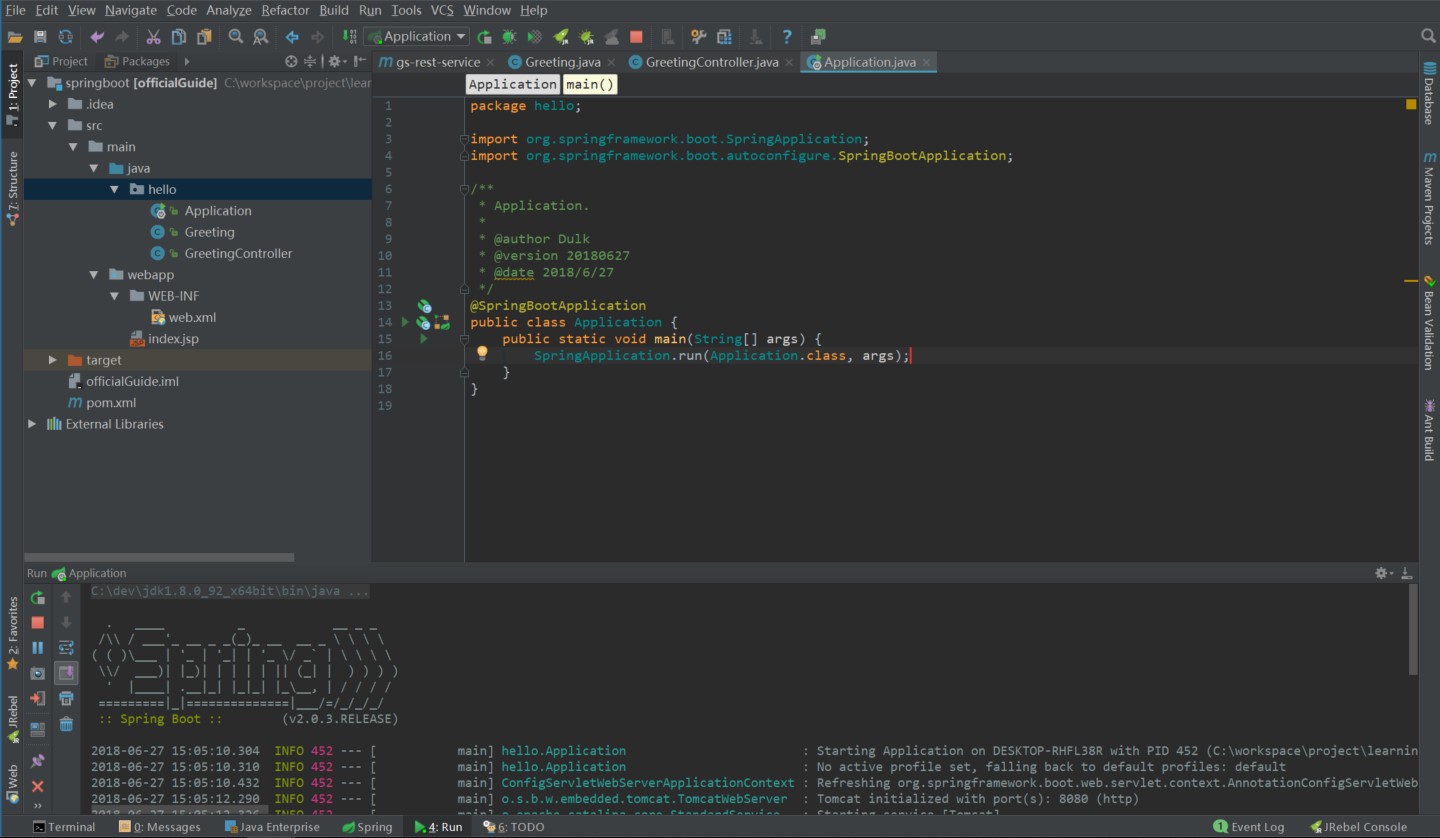Click the scroll-from-source target icon in Project panel
The height and width of the screenshot is (838, 1440).
click(291, 61)
